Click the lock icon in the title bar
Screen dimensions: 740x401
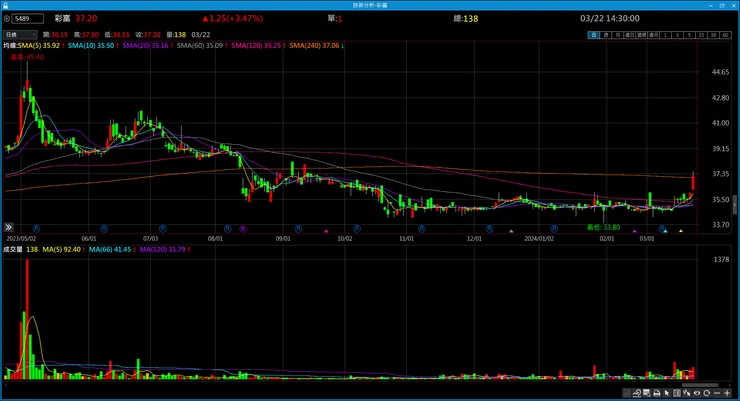coord(6,5)
